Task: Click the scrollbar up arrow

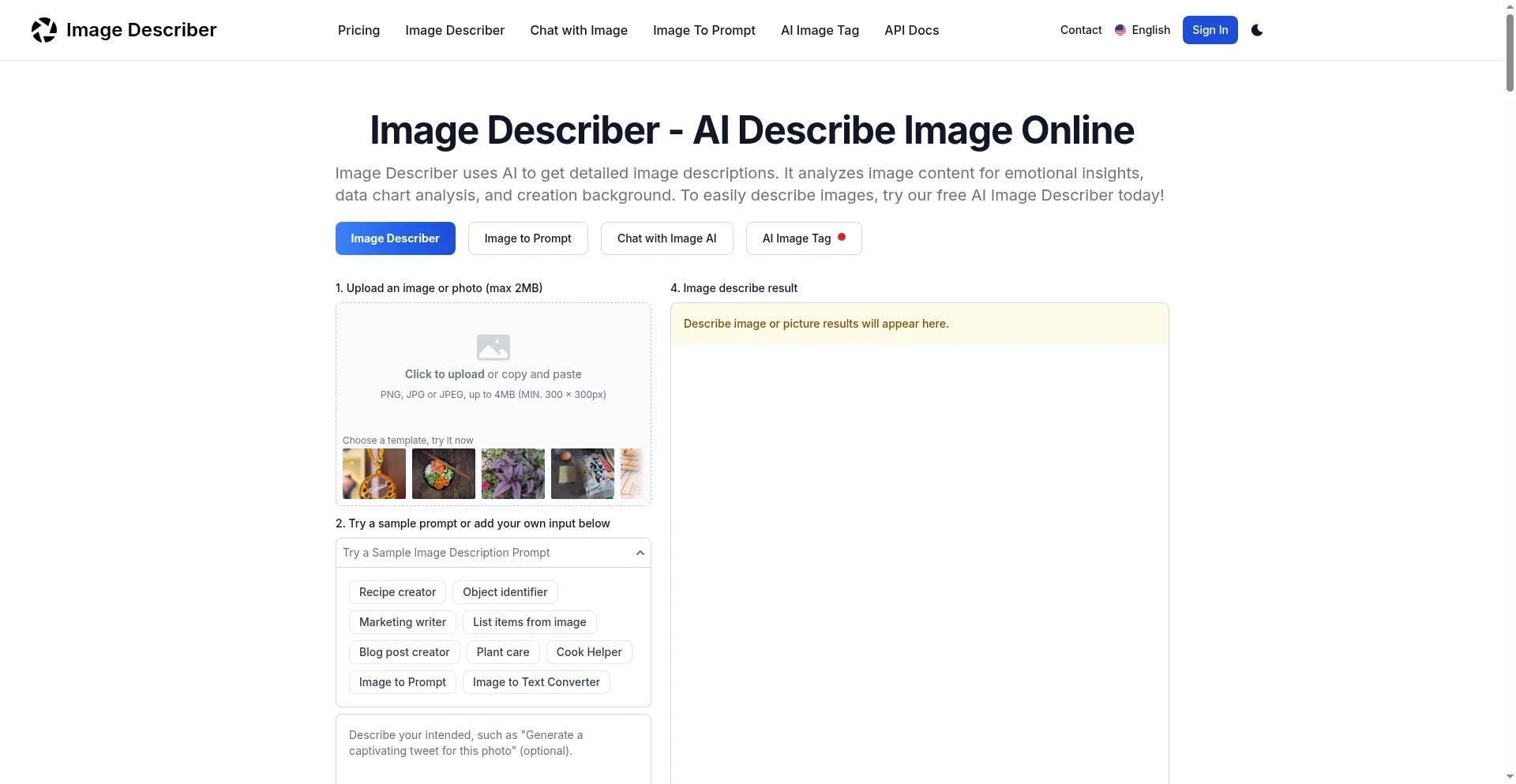Action: coord(1510,6)
